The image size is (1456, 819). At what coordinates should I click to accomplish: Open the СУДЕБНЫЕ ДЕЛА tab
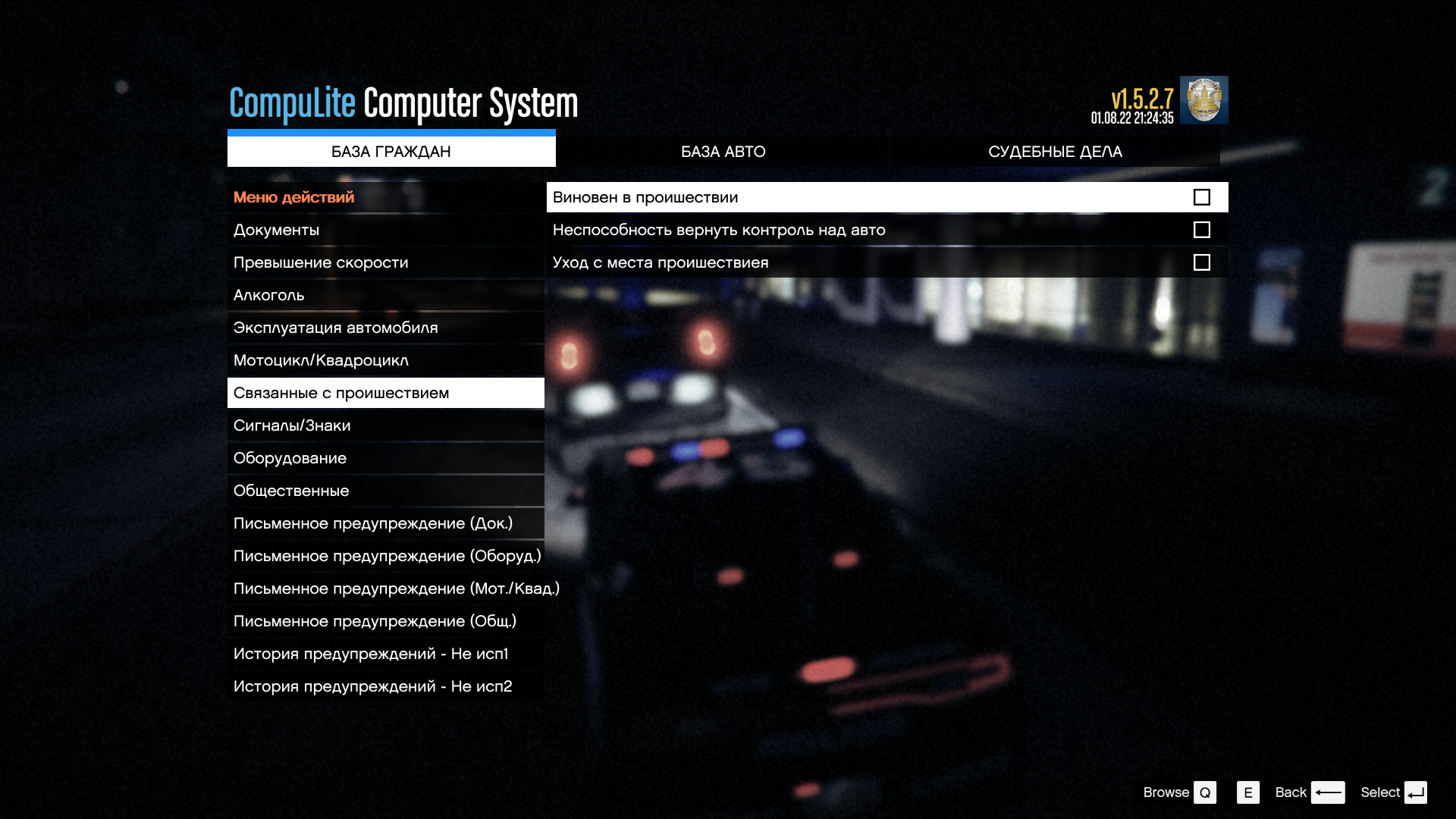[1054, 152]
